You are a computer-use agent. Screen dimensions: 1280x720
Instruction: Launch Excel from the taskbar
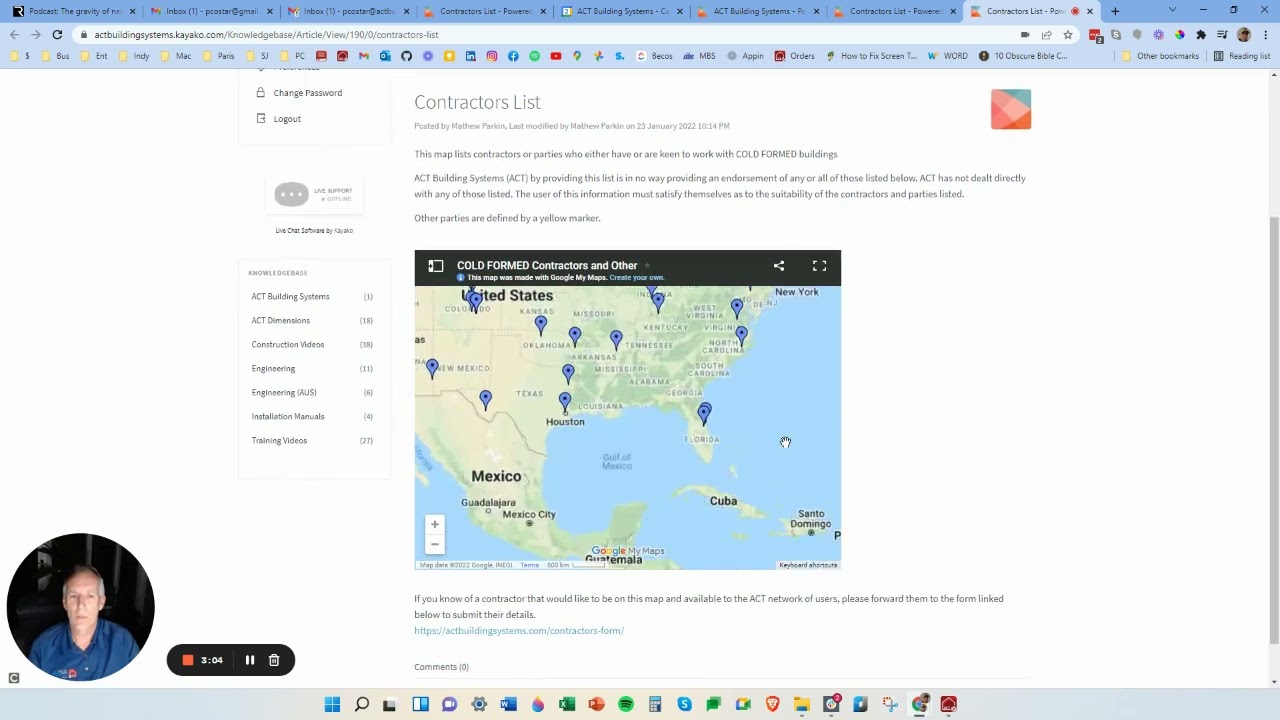click(x=567, y=704)
